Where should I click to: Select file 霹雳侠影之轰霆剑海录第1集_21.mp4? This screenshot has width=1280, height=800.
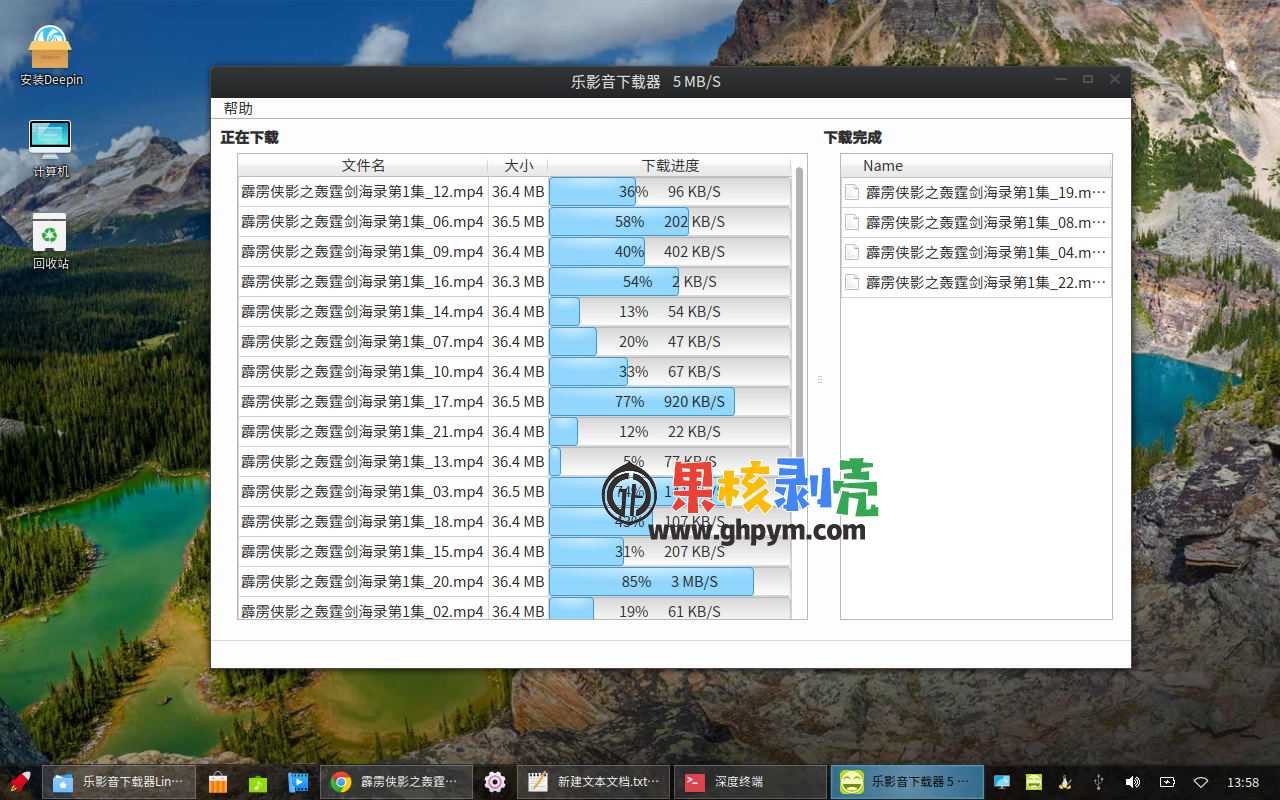362,432
